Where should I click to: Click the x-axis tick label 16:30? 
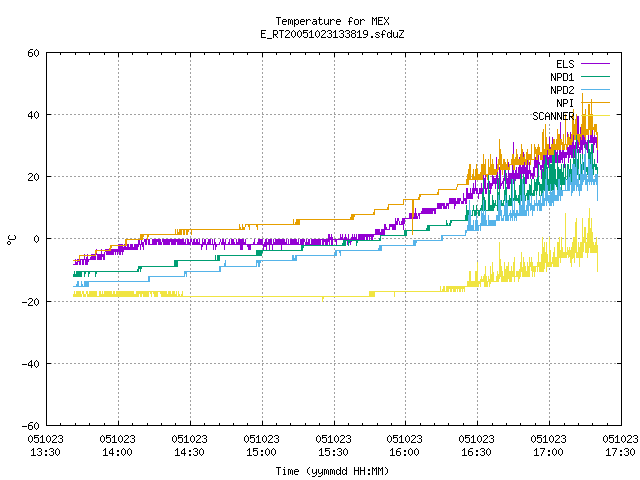[x=477, y=452]
